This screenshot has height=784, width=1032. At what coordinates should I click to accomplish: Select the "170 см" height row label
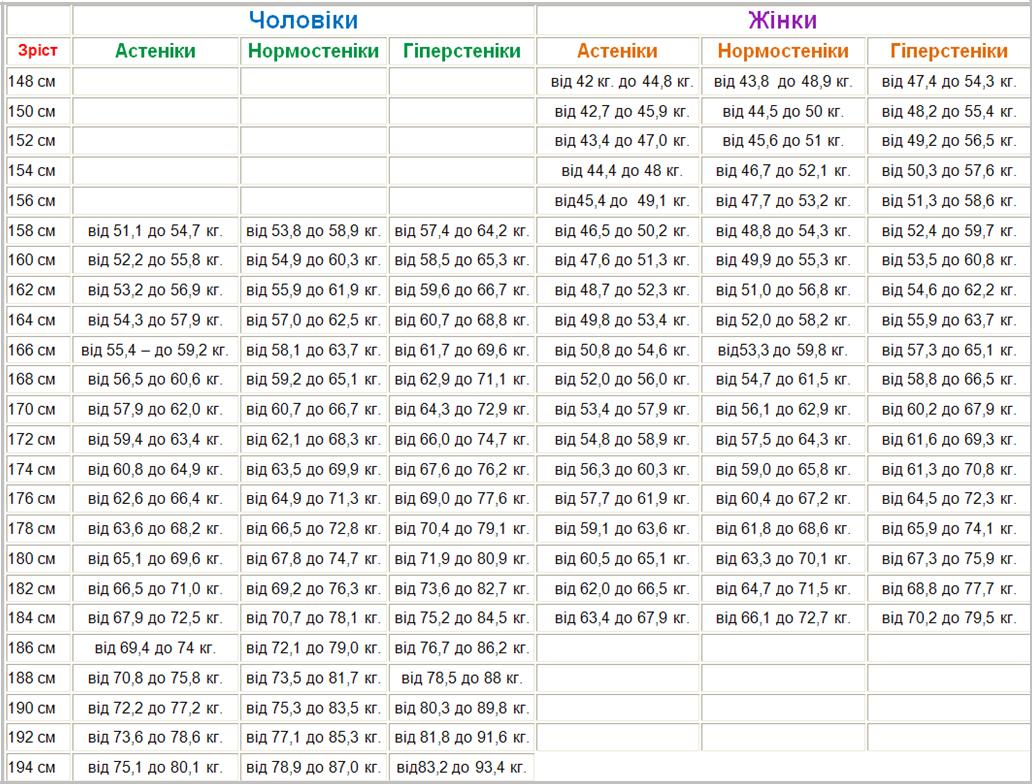tap(32, 409)
